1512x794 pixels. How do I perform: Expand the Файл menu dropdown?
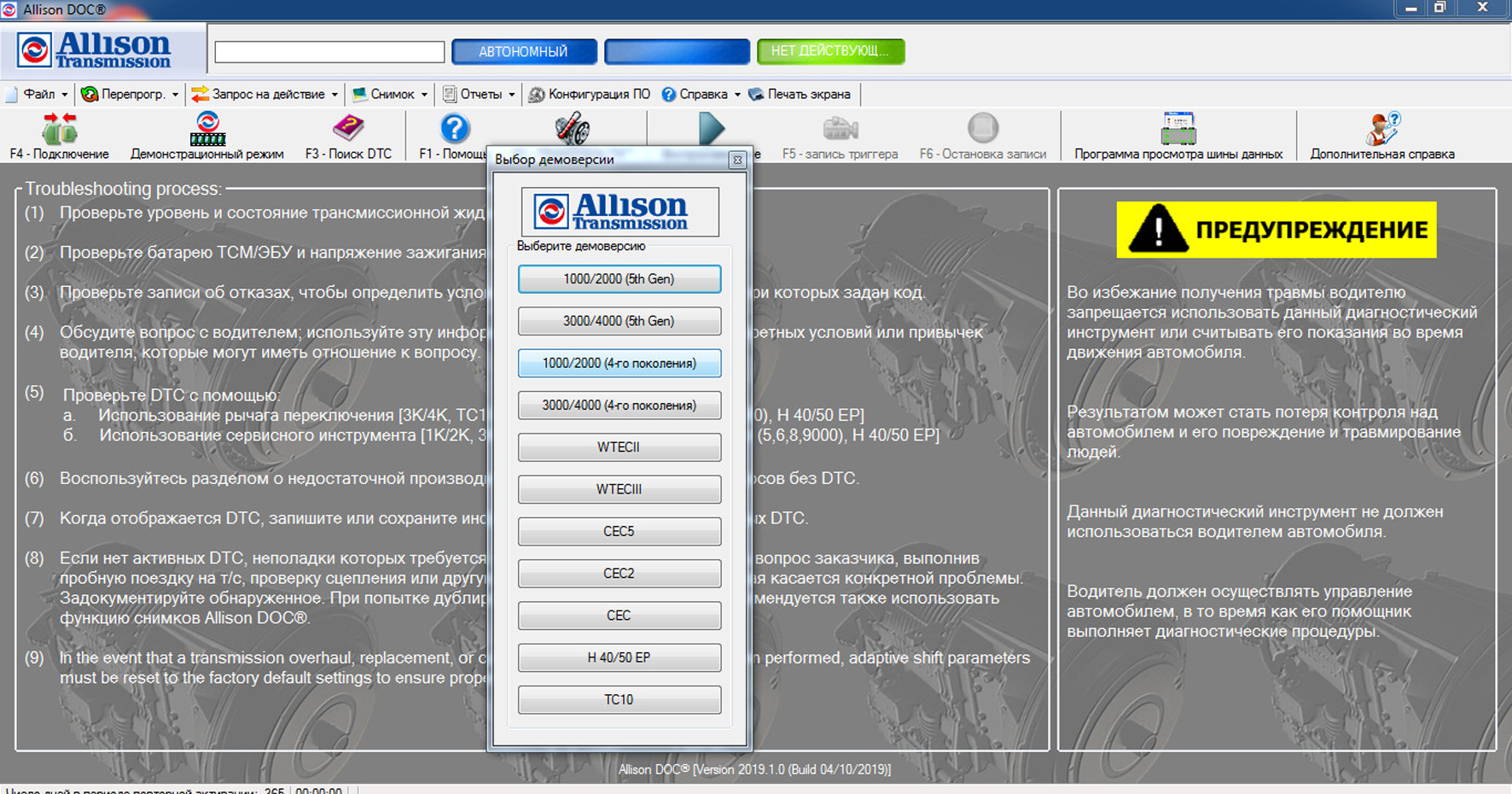[38, 94]
